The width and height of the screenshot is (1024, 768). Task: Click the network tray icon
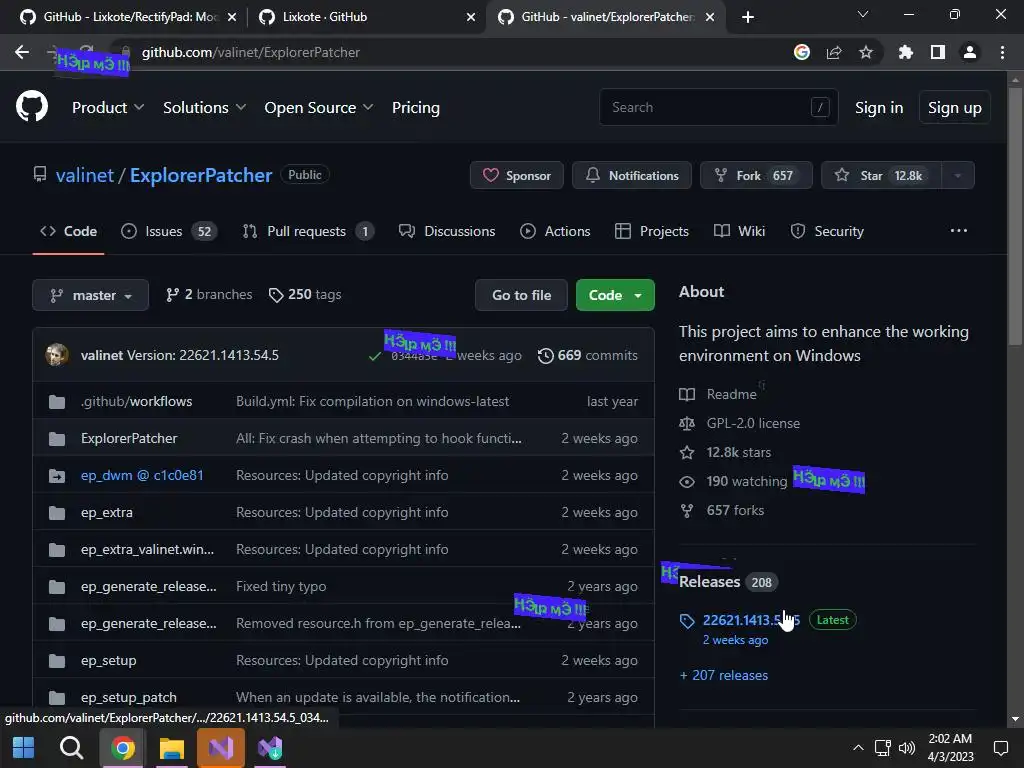pyautogui.click(x=882, y=748)
